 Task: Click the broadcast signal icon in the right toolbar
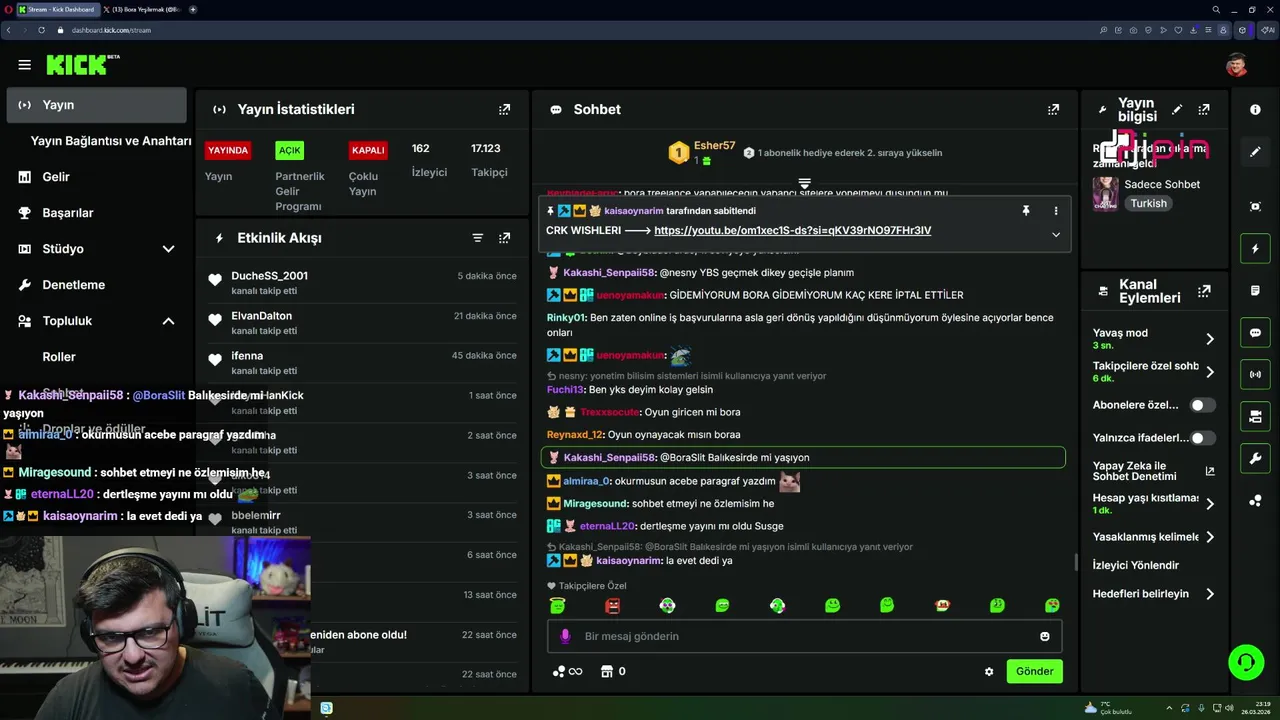click(1255, 375)
